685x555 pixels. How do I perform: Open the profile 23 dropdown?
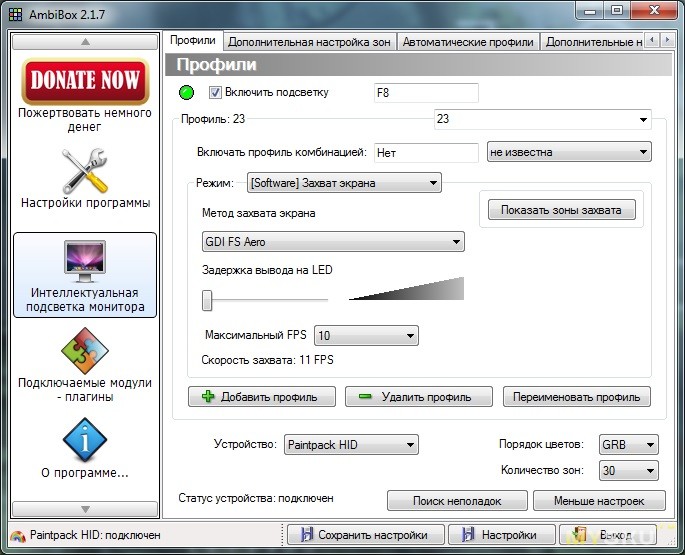(543, 119)
